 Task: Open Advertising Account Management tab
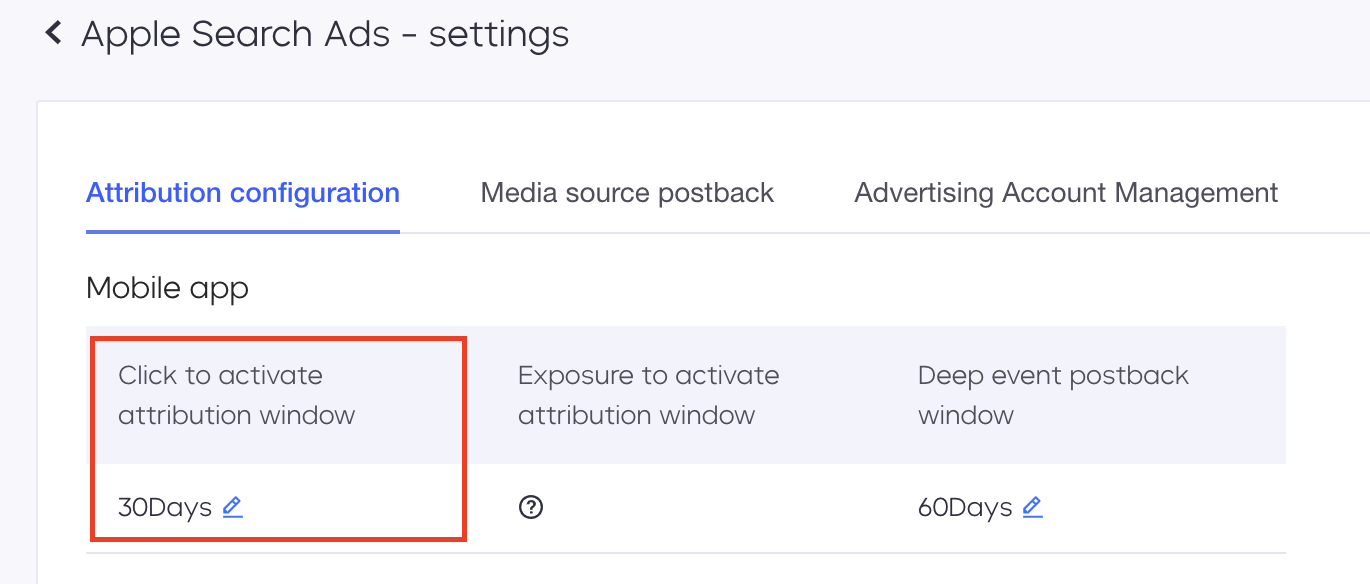[1066, 193]
